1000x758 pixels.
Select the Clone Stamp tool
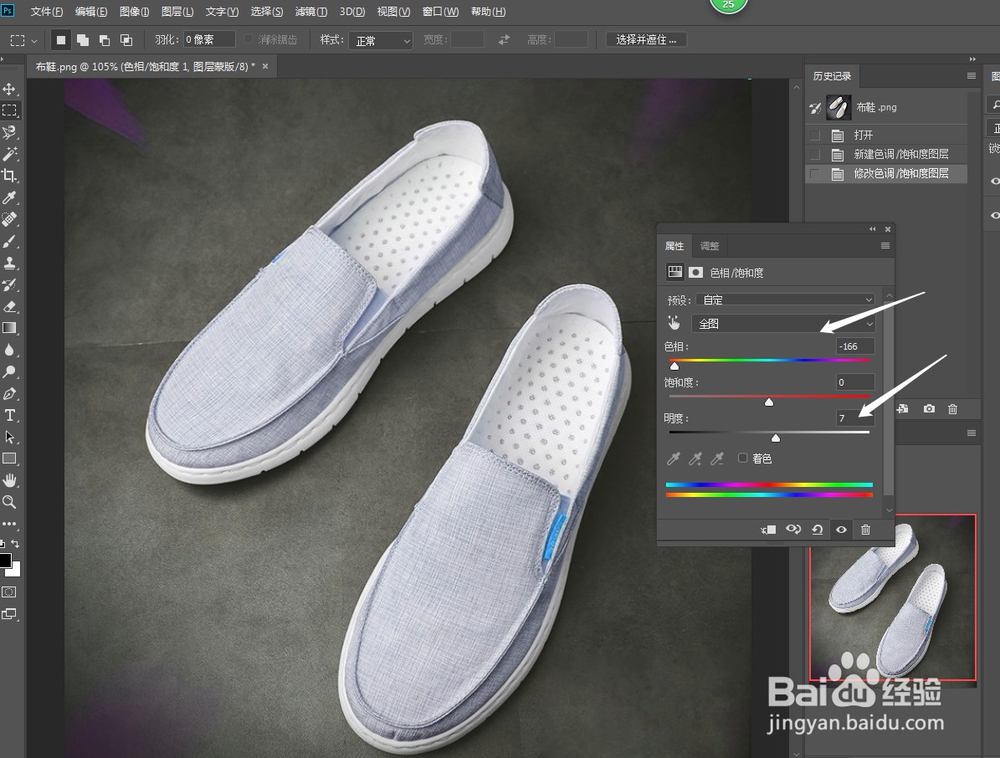(x=10, y=263)
